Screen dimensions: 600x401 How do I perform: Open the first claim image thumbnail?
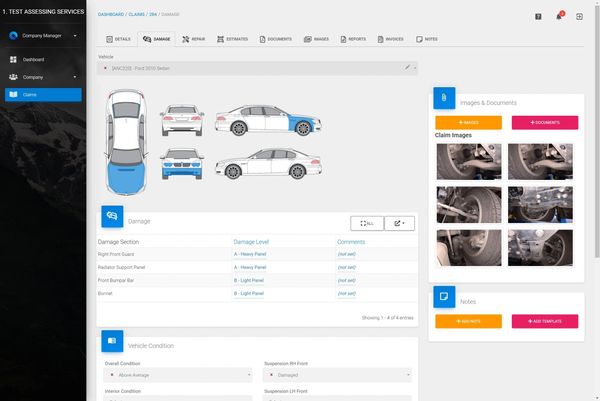tap(469, 161)
